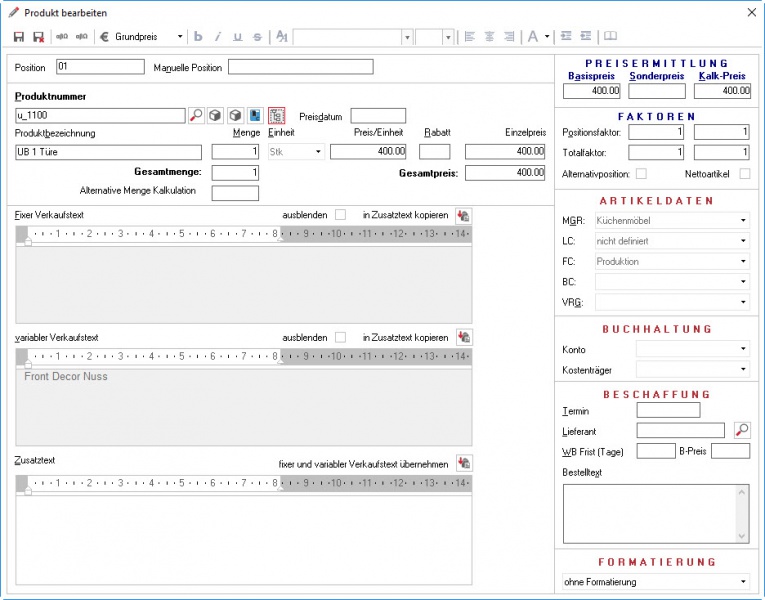Click the Alternative Menge Kalkulation field

pos(235,193)
